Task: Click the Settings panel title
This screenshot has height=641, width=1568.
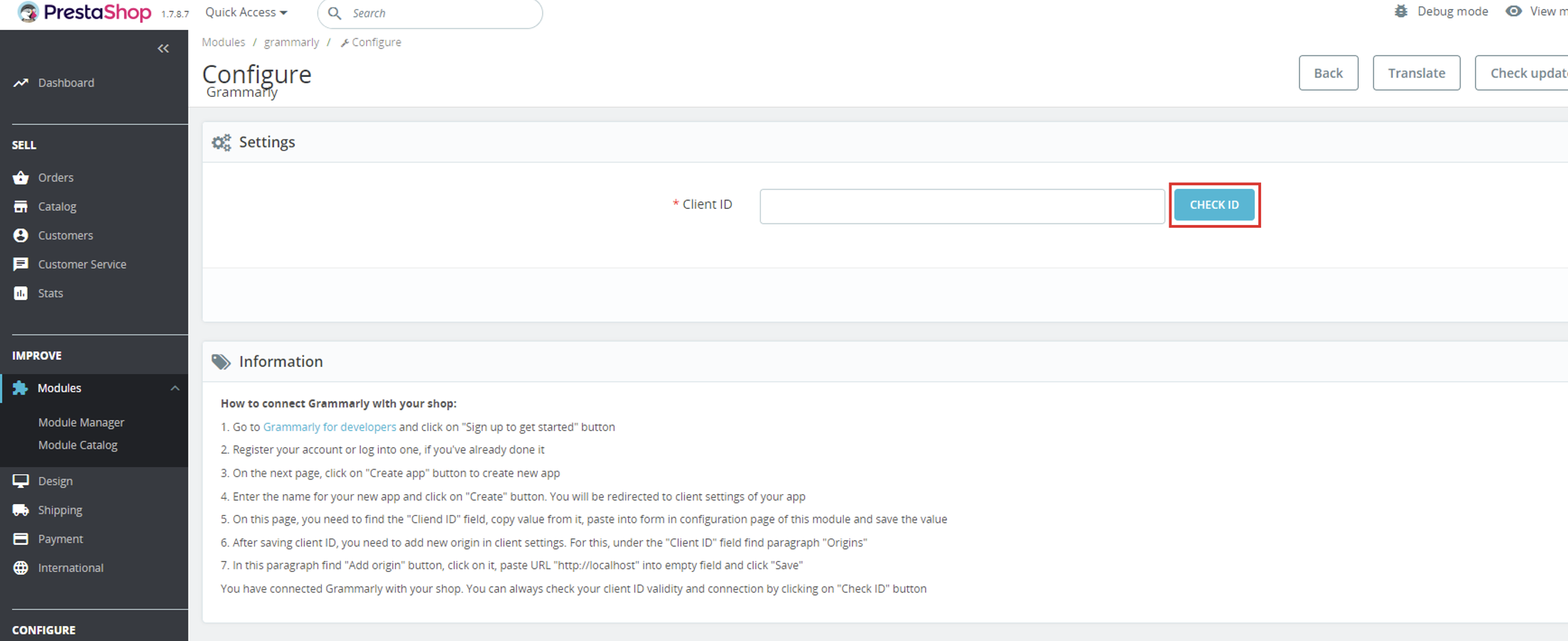Action: 267,142
